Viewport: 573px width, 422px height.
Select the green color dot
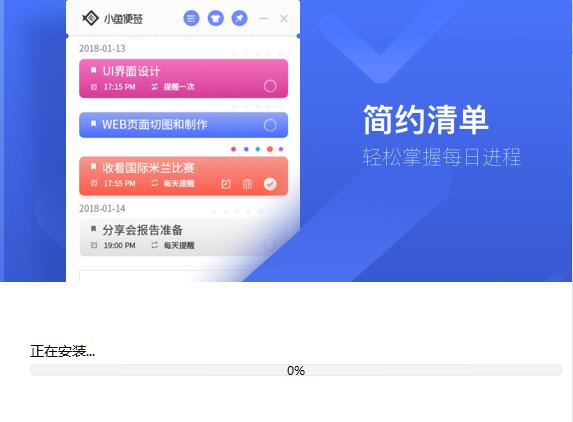click(x=258, y=149)
